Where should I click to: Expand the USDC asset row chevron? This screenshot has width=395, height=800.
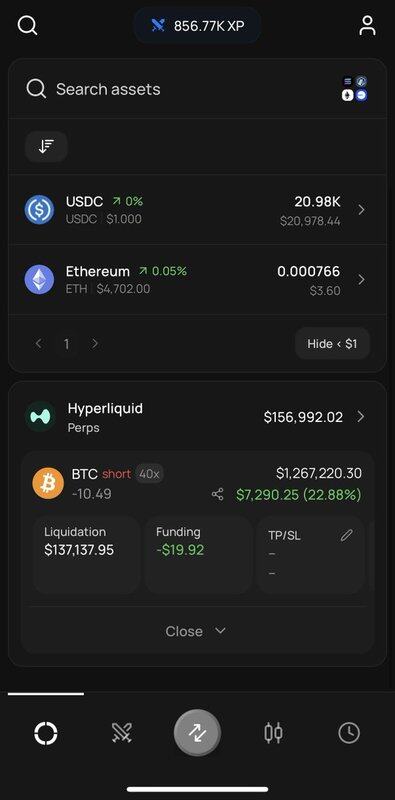[361, 210]
